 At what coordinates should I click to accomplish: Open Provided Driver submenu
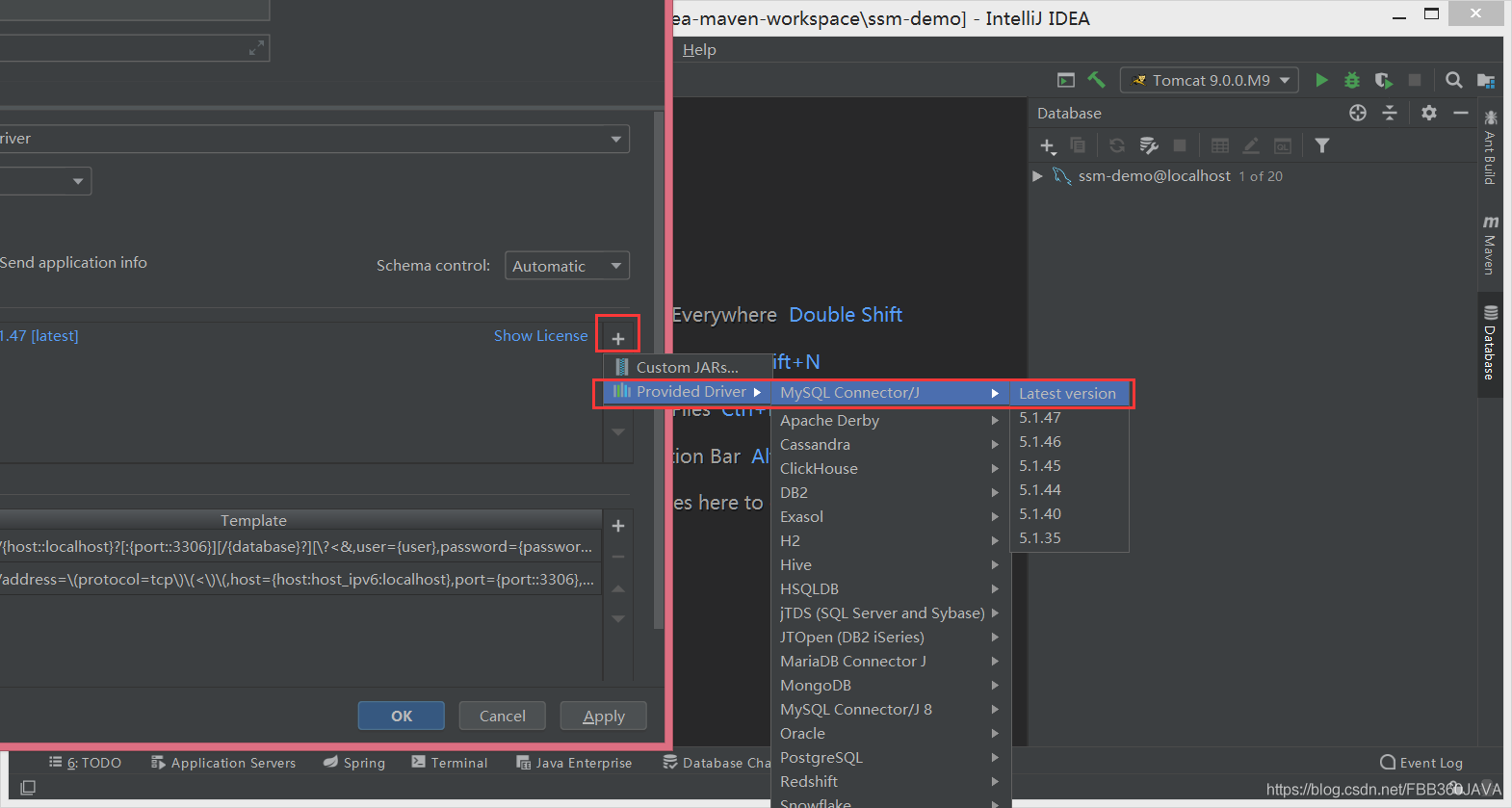[x=688, y=392]
